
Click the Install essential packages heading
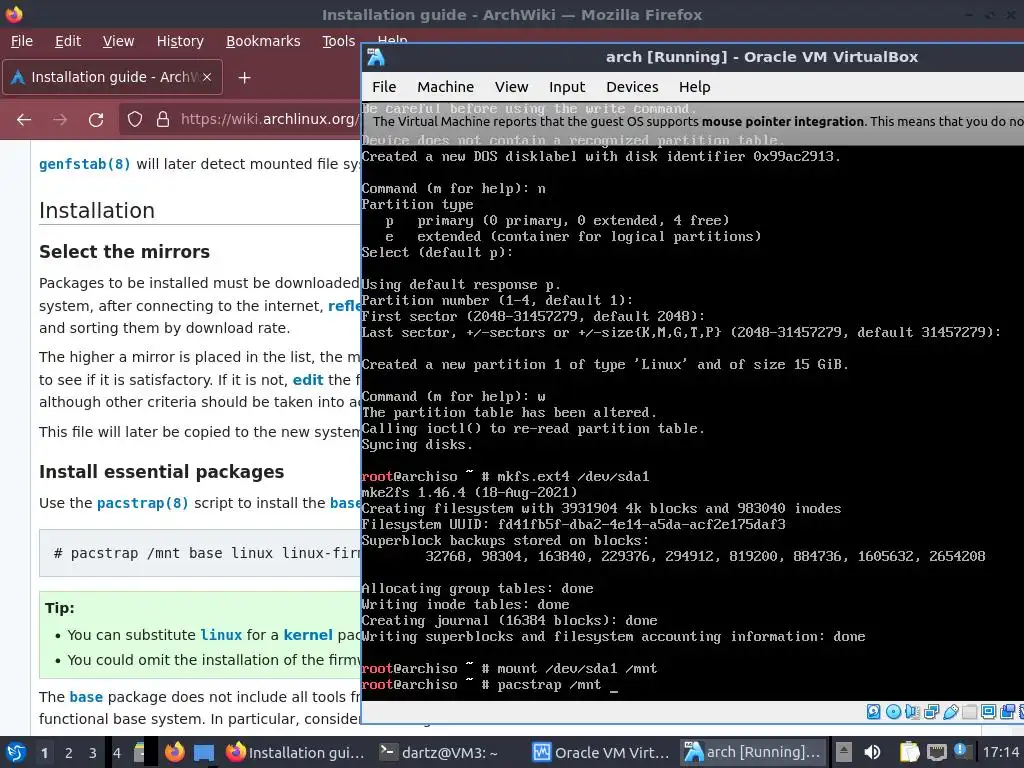pyautogui.click(x=161, y=472)
